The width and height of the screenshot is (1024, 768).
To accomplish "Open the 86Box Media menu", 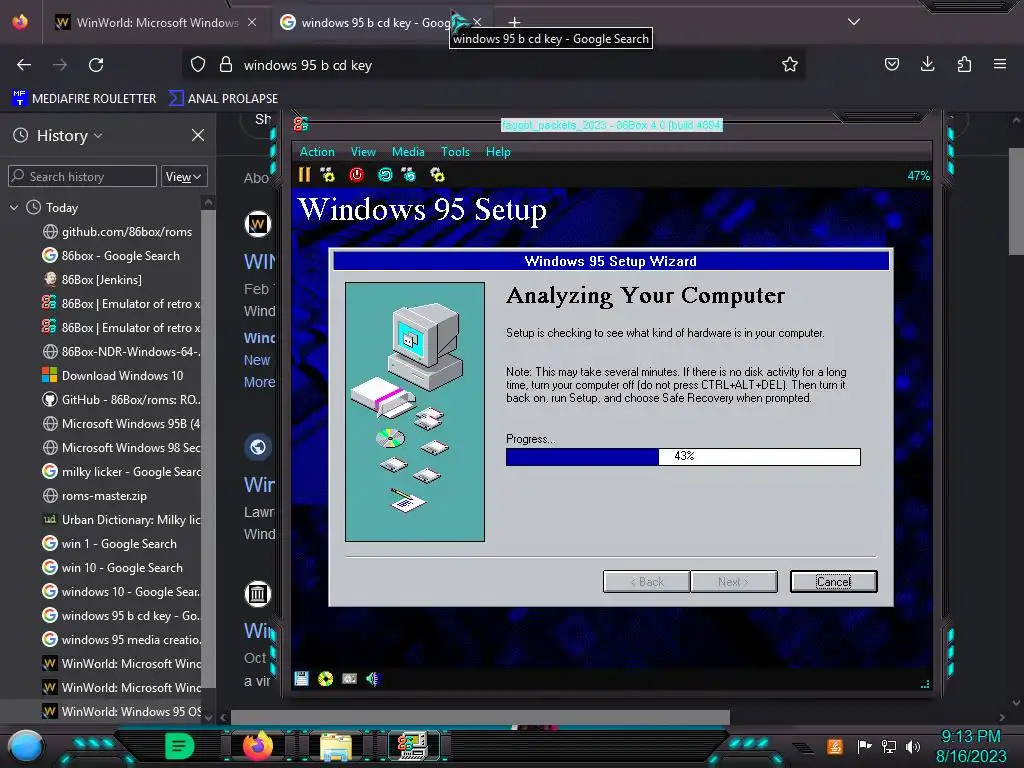I will pyautogui.click(x=408, y=152).
